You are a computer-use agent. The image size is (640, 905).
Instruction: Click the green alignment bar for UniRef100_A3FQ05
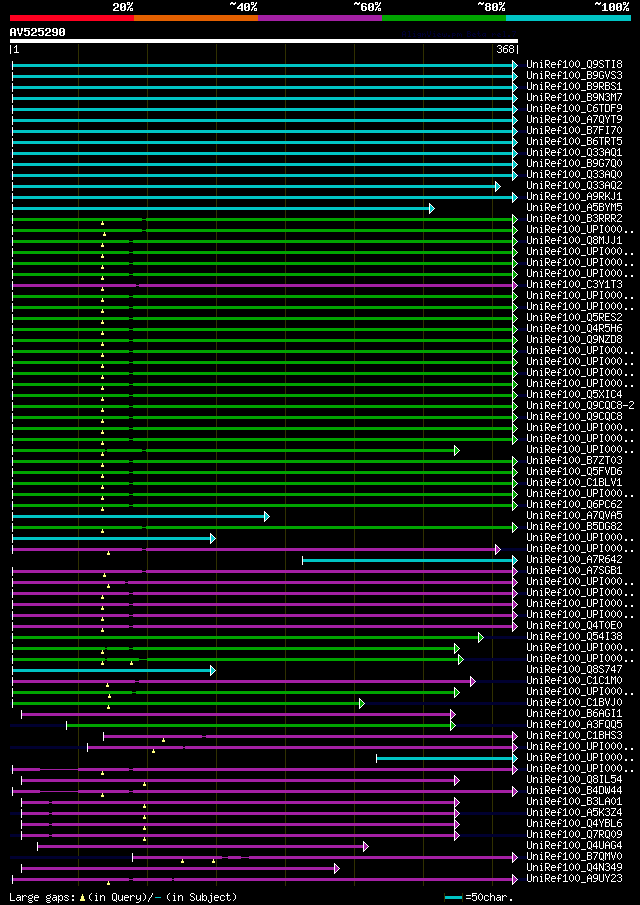[x=259, y=726]
